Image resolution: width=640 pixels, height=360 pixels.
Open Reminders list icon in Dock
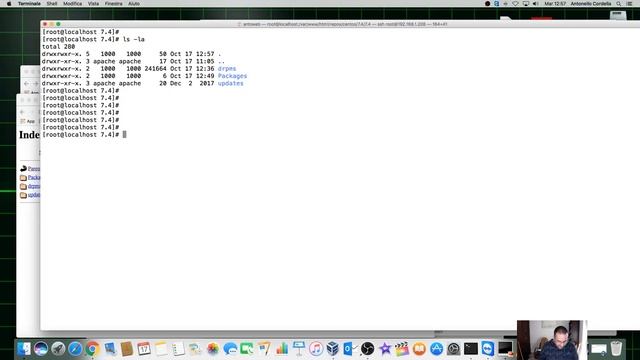click(178, 349)
